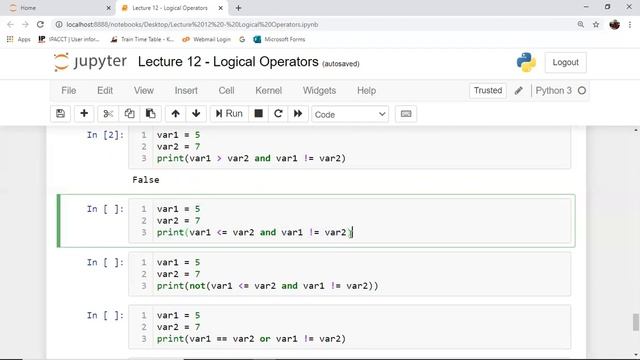
Task: Open Train Time Table bookmark
Action: coord(142,40)
